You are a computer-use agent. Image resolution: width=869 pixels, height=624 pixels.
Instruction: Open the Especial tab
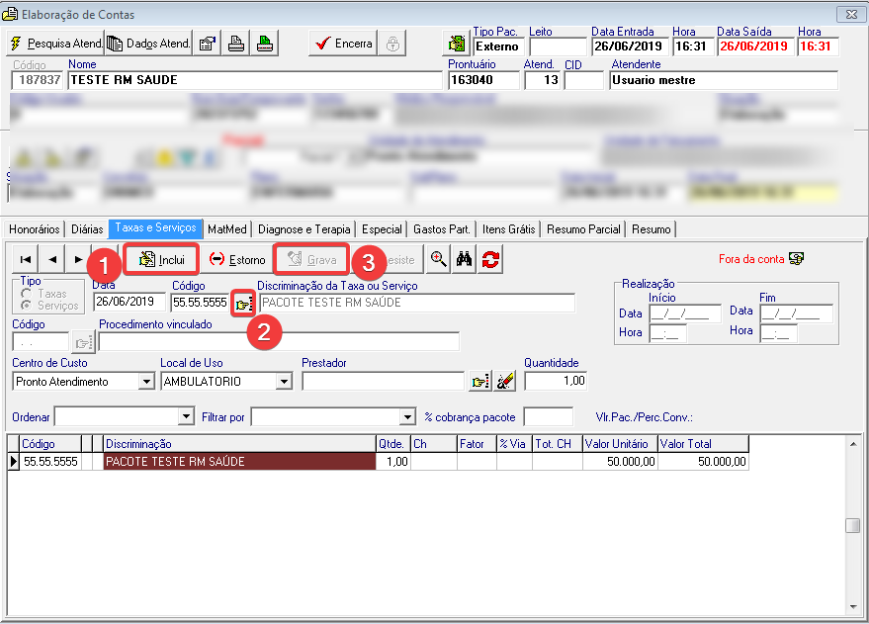point(381,229)
